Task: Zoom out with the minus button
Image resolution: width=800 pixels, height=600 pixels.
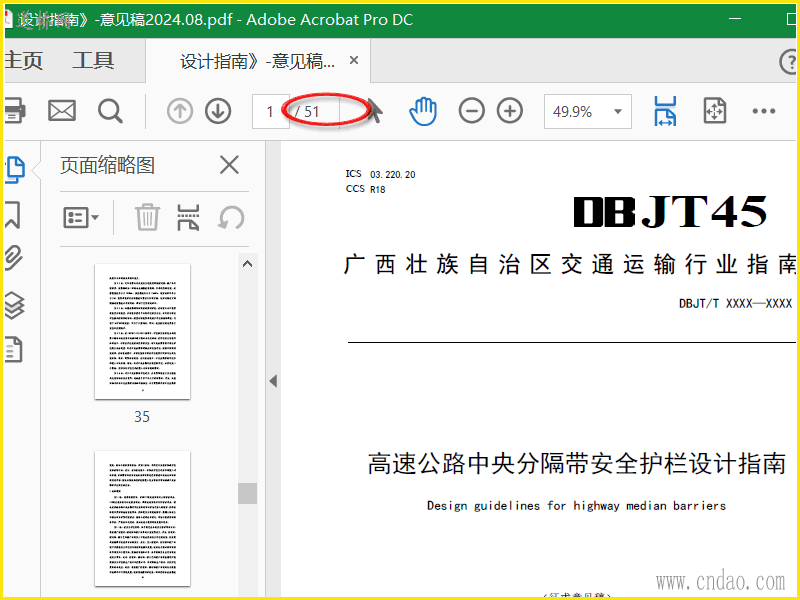Action: click(471, 111)
